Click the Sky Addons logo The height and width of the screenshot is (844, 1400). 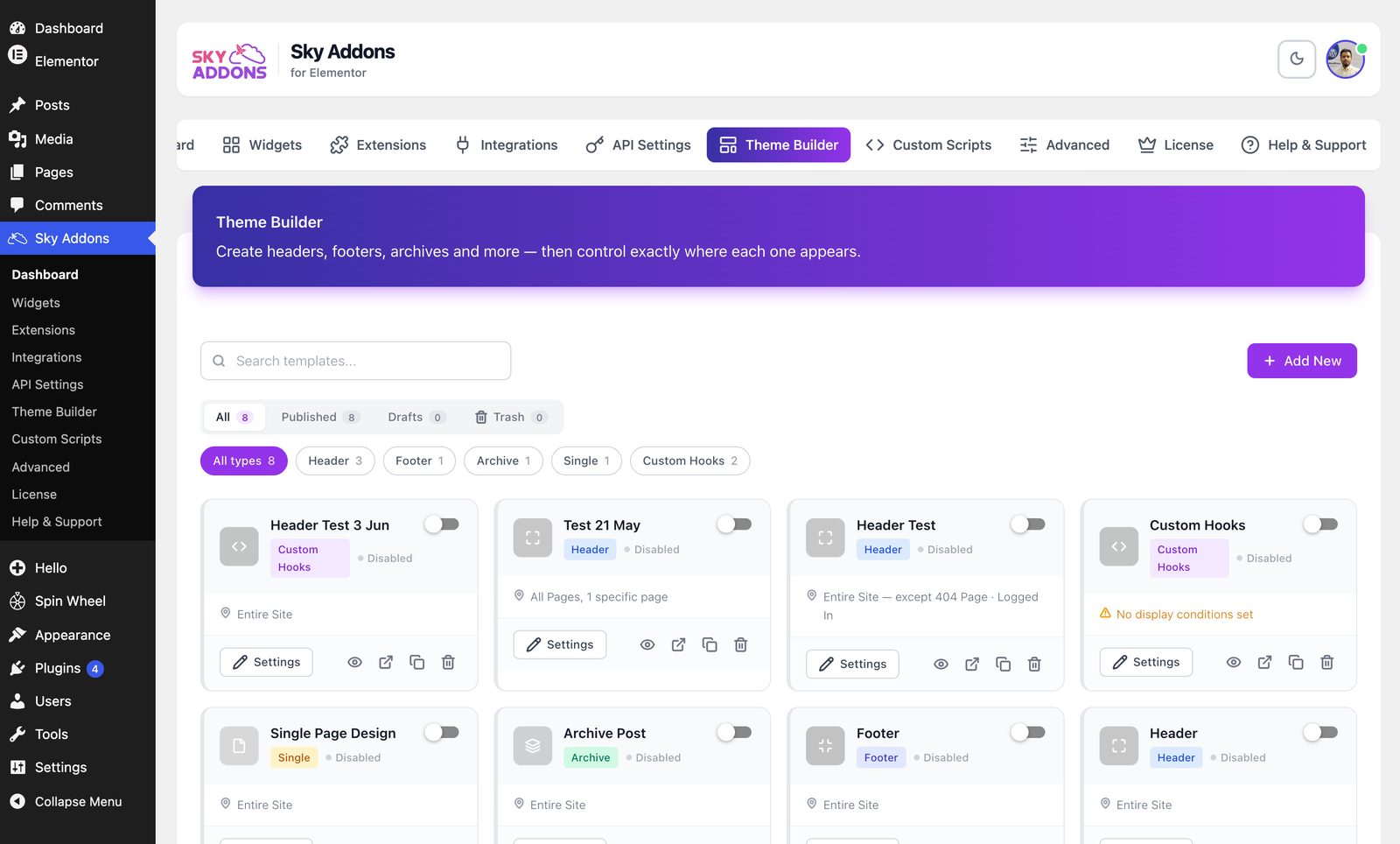coord(229,61)
